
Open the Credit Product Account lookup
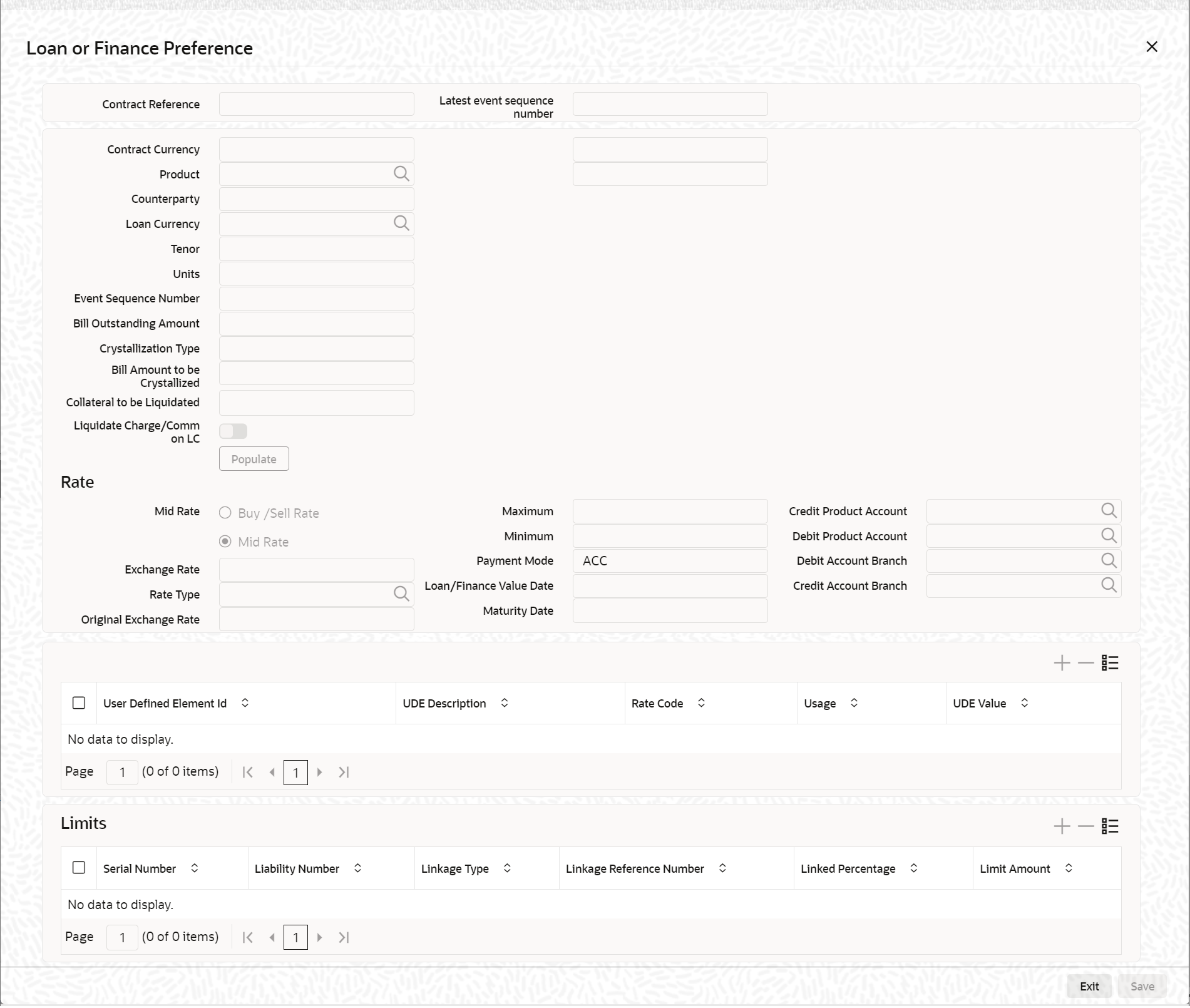pyautogui.click(x=1109, y=510)
